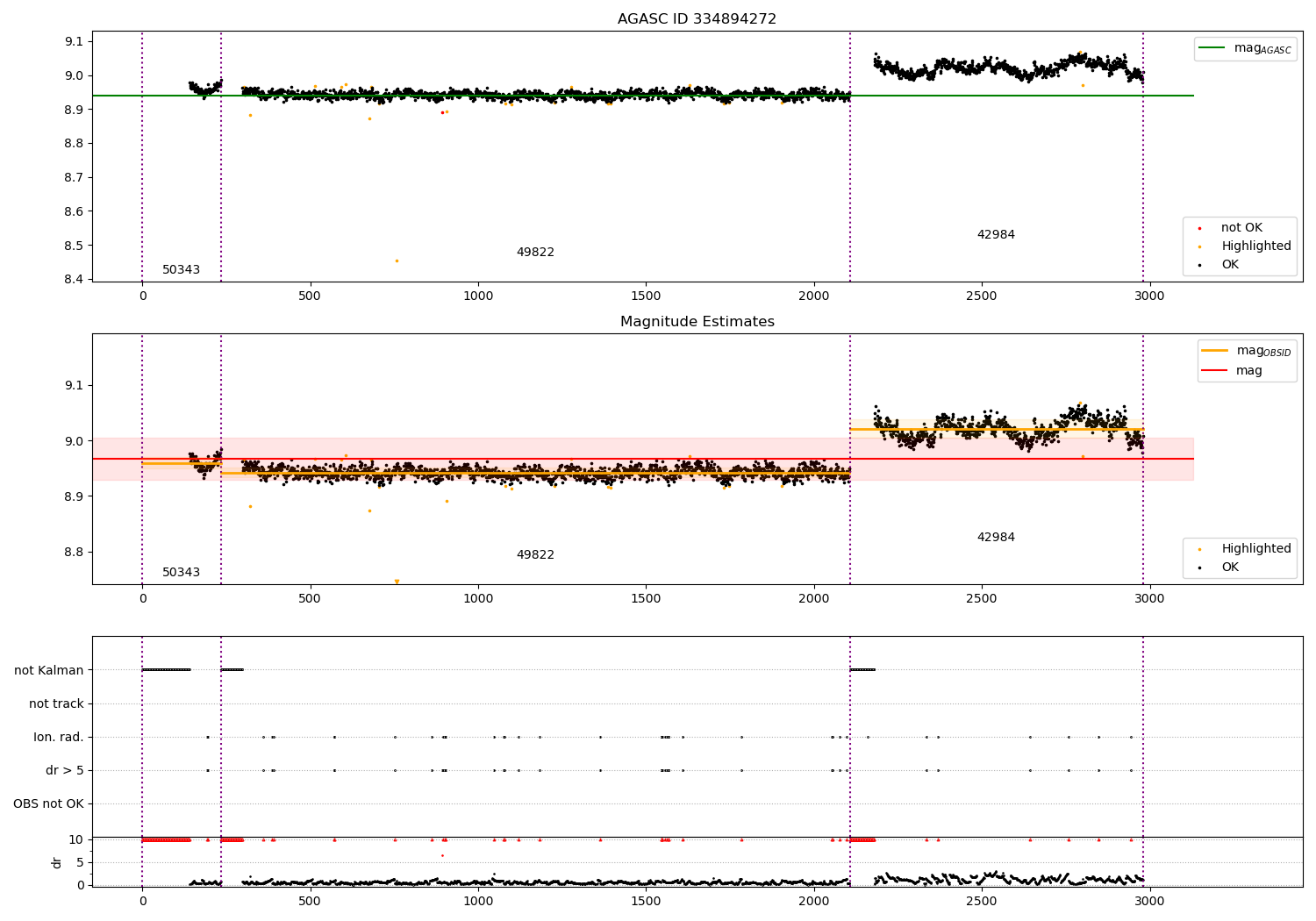Click the "9.1" tick of the top plot
The height and width of the screenshot is (921, 1316).
pos(74,42)
